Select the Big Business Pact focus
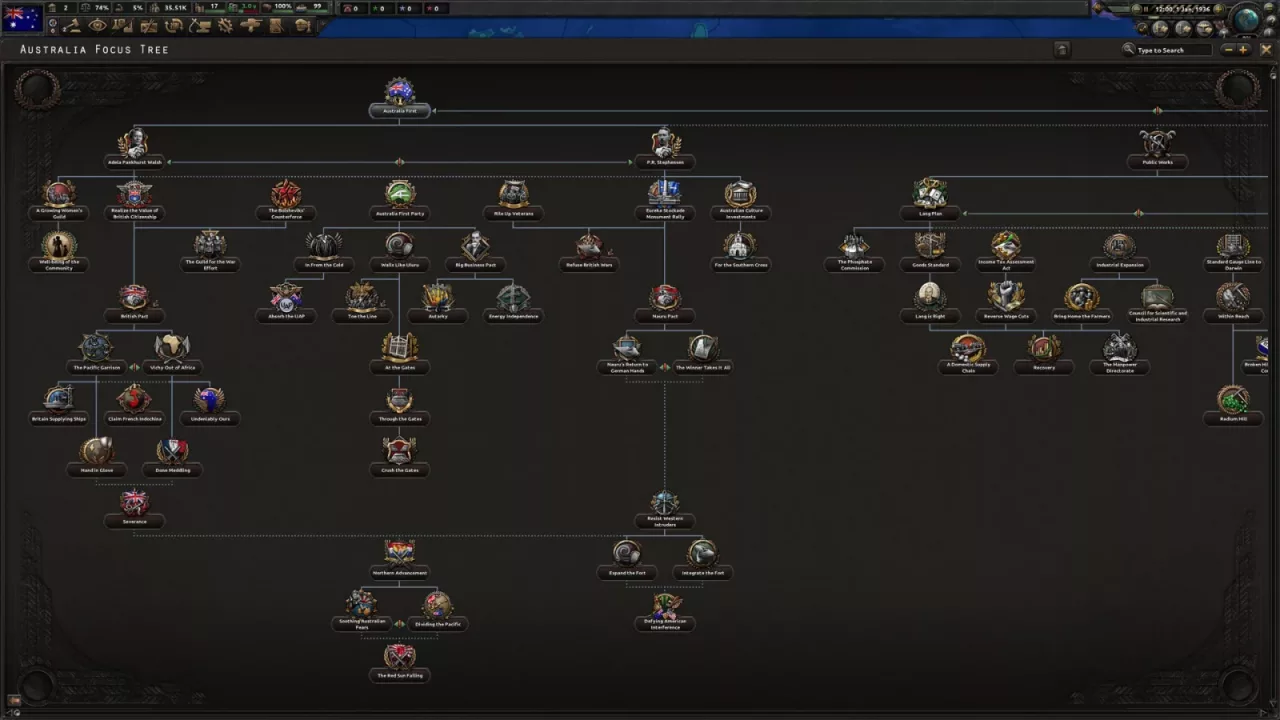The image size is (1280, 720). 475,251
